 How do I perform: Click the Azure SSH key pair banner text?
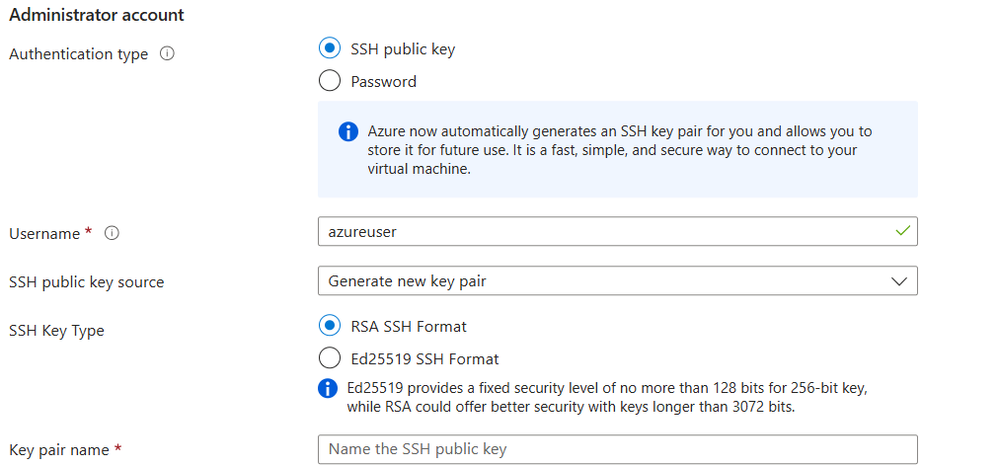click(x=620, y=150)
